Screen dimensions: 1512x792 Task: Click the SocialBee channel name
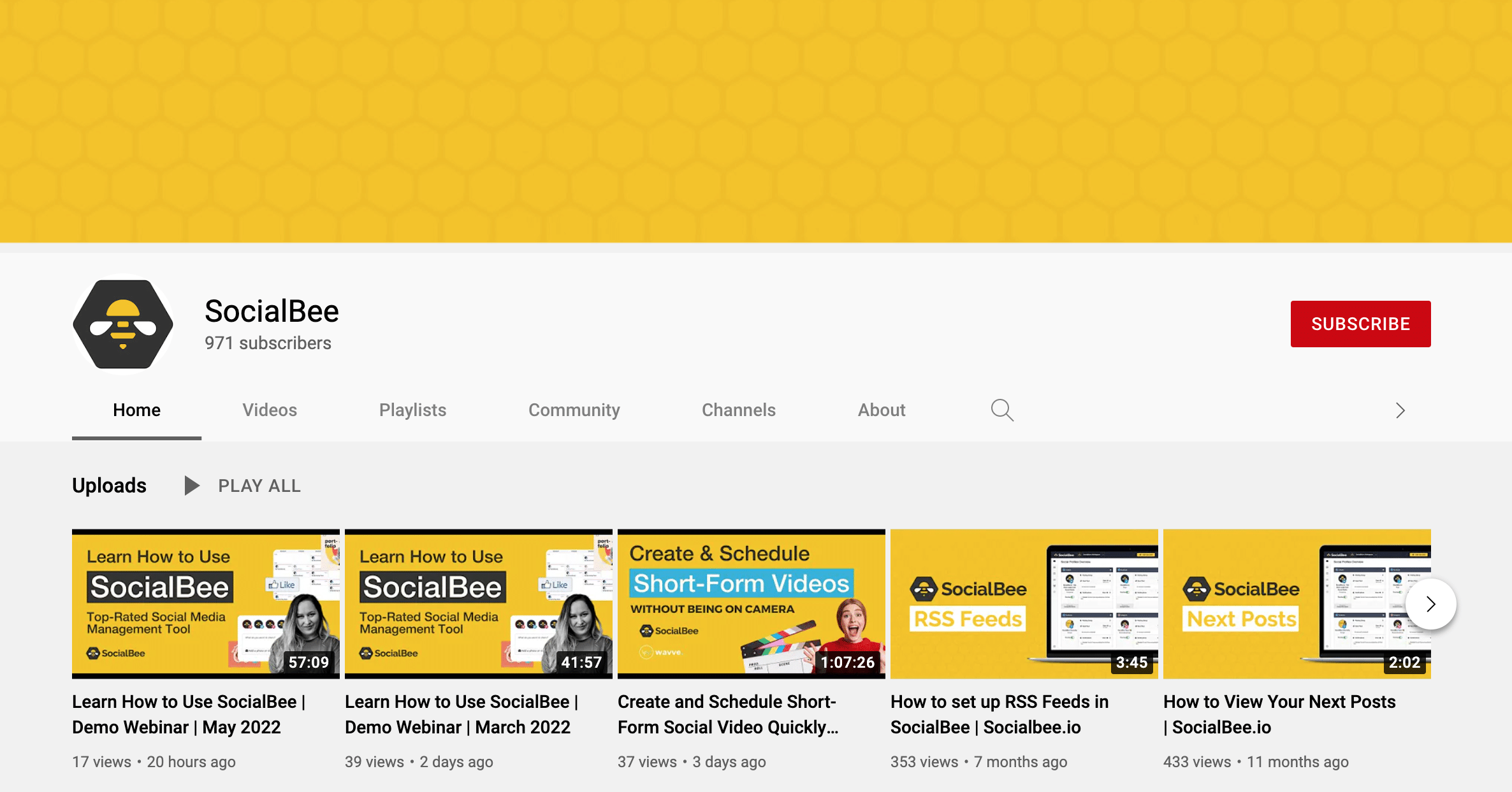click(x=272, y=312)
